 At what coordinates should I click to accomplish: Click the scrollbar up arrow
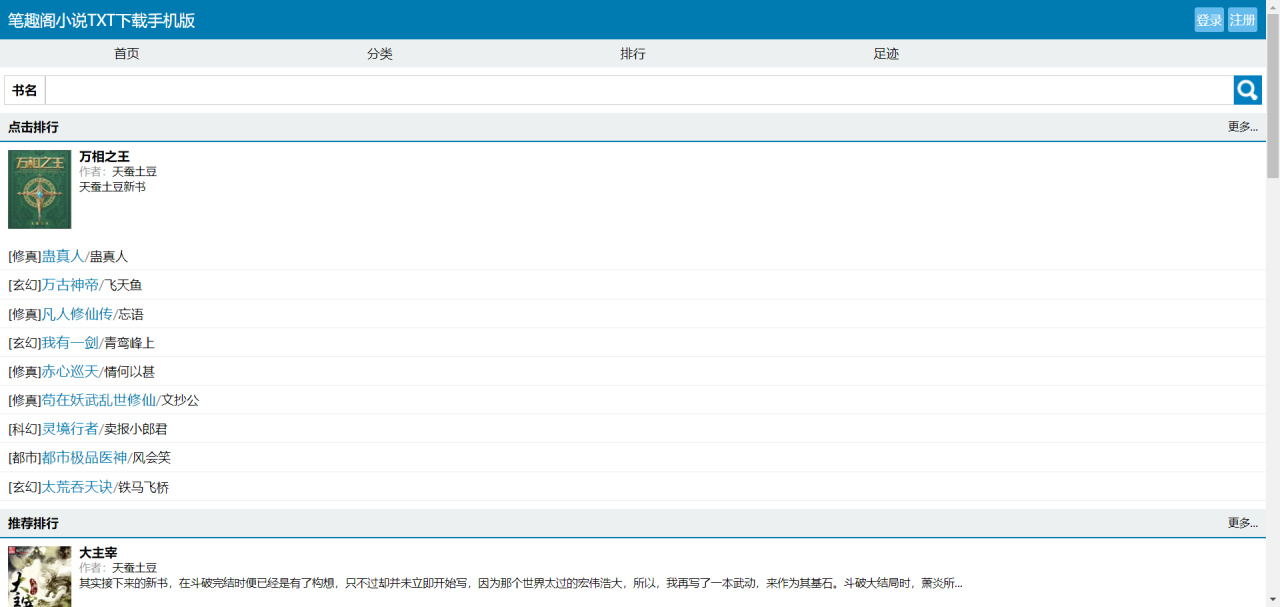tap(1273, 6)
